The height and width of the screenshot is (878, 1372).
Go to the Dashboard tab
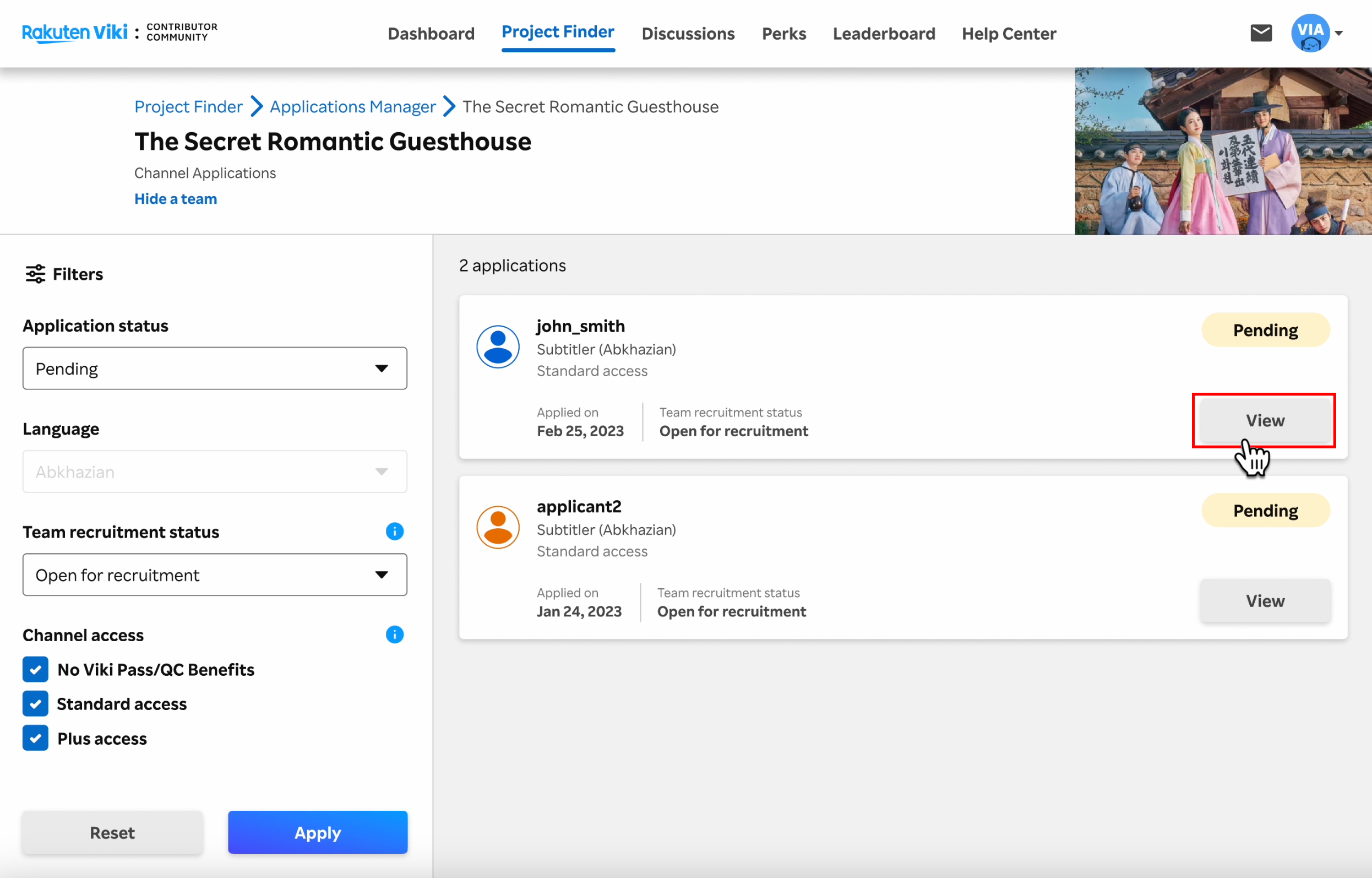click(431, 34)
